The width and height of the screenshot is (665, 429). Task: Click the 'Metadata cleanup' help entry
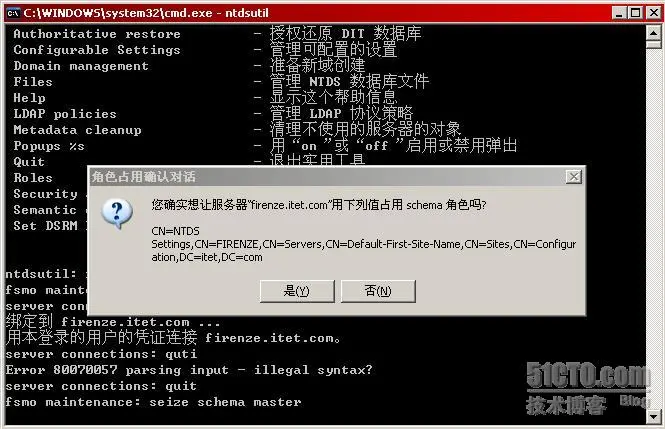[77, 130]
